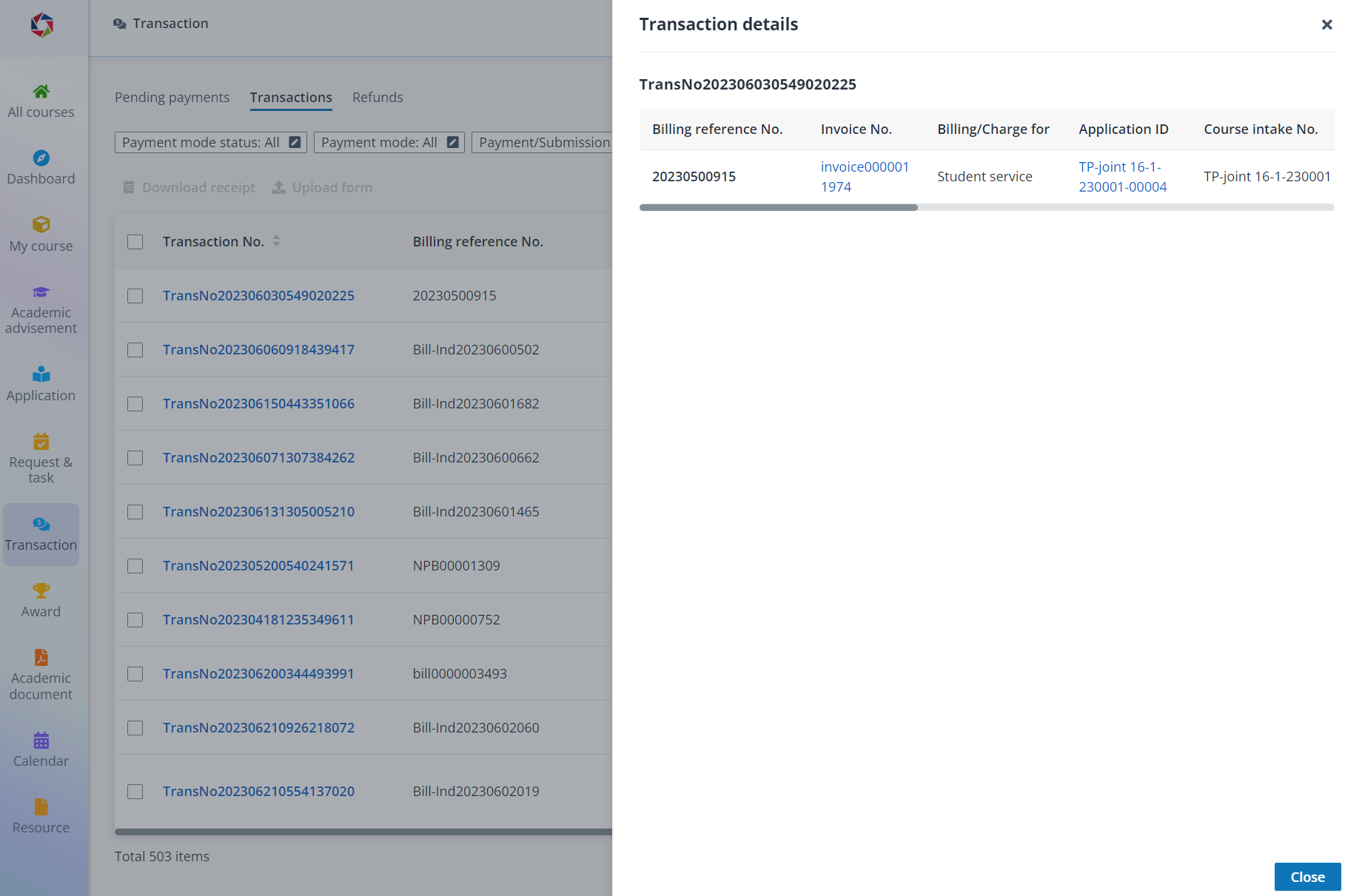Go to the Award page
Image resolution: width=1345 pixels, height=896 pixels.
point(41,599)
